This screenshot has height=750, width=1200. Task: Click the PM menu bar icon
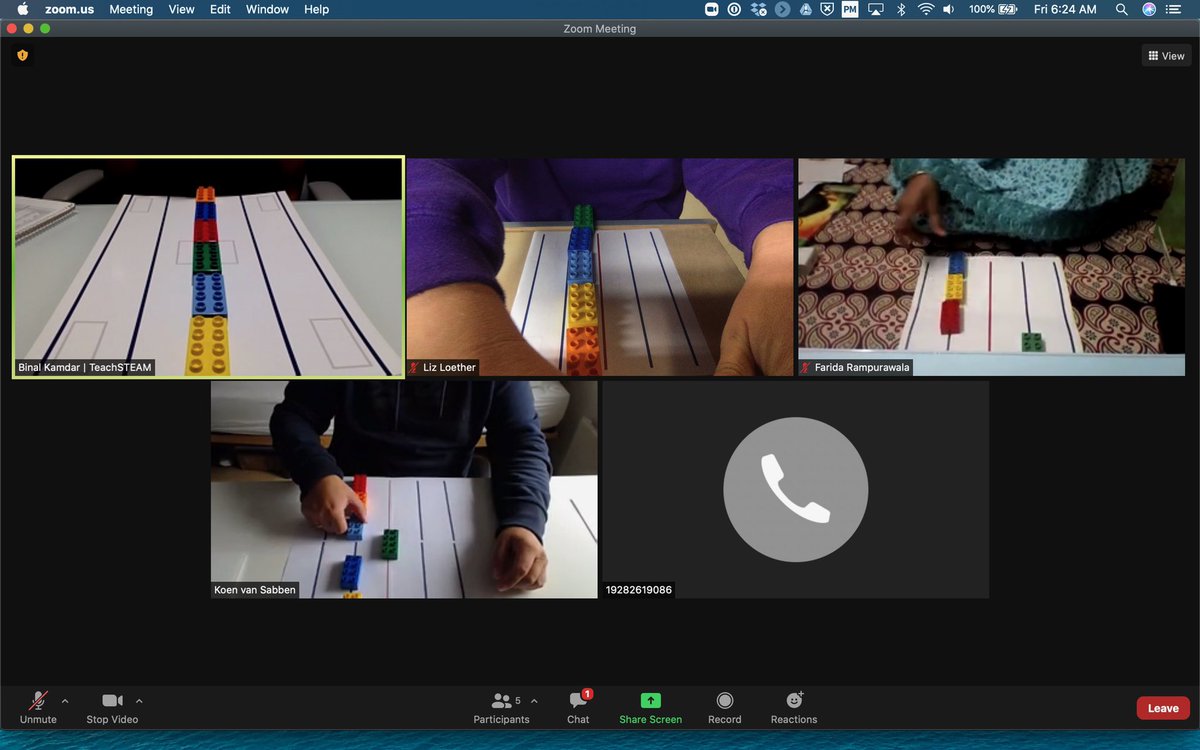(x=850, y=9)
